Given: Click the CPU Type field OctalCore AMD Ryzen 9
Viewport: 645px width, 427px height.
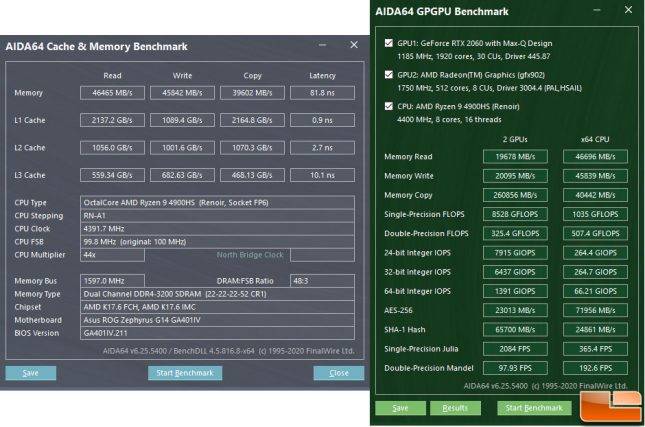Looking at the screenshot, I should tap(217, 202).
